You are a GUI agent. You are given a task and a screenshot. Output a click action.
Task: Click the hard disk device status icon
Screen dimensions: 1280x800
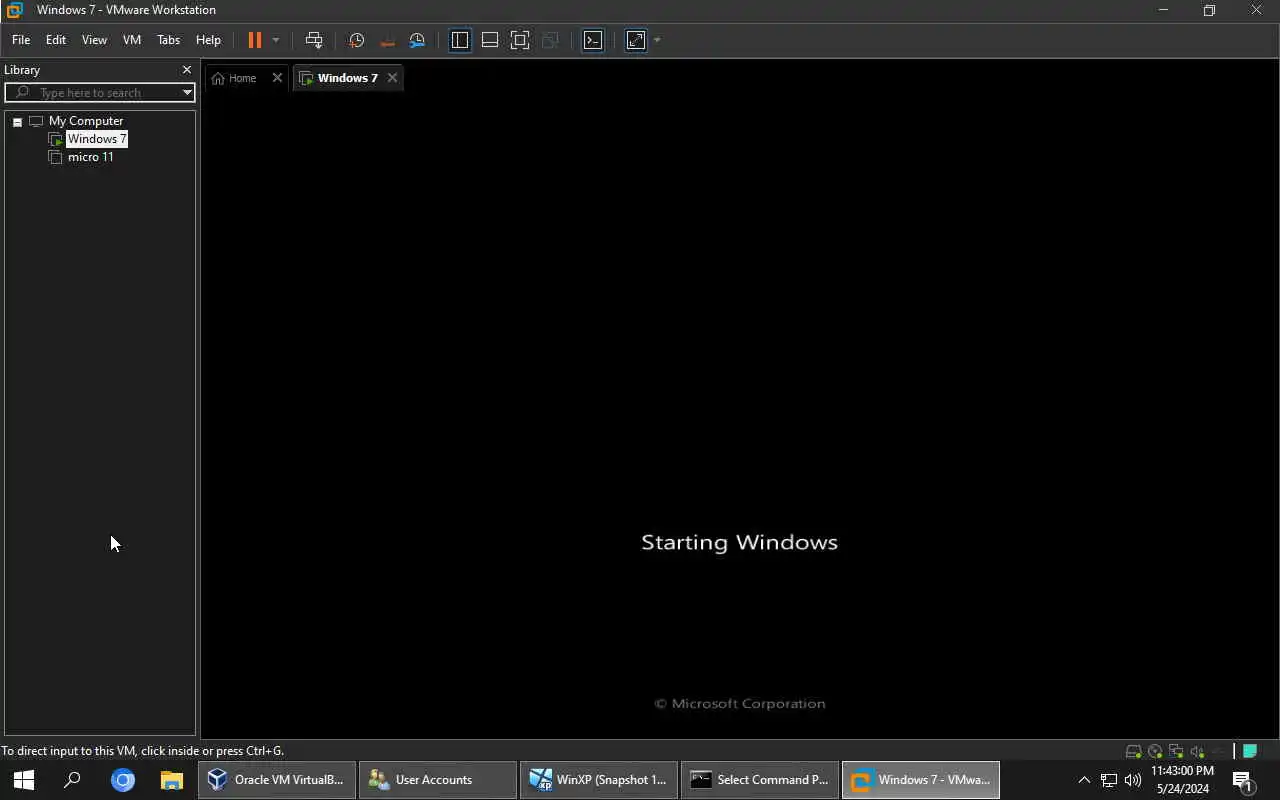point(1133,752)
